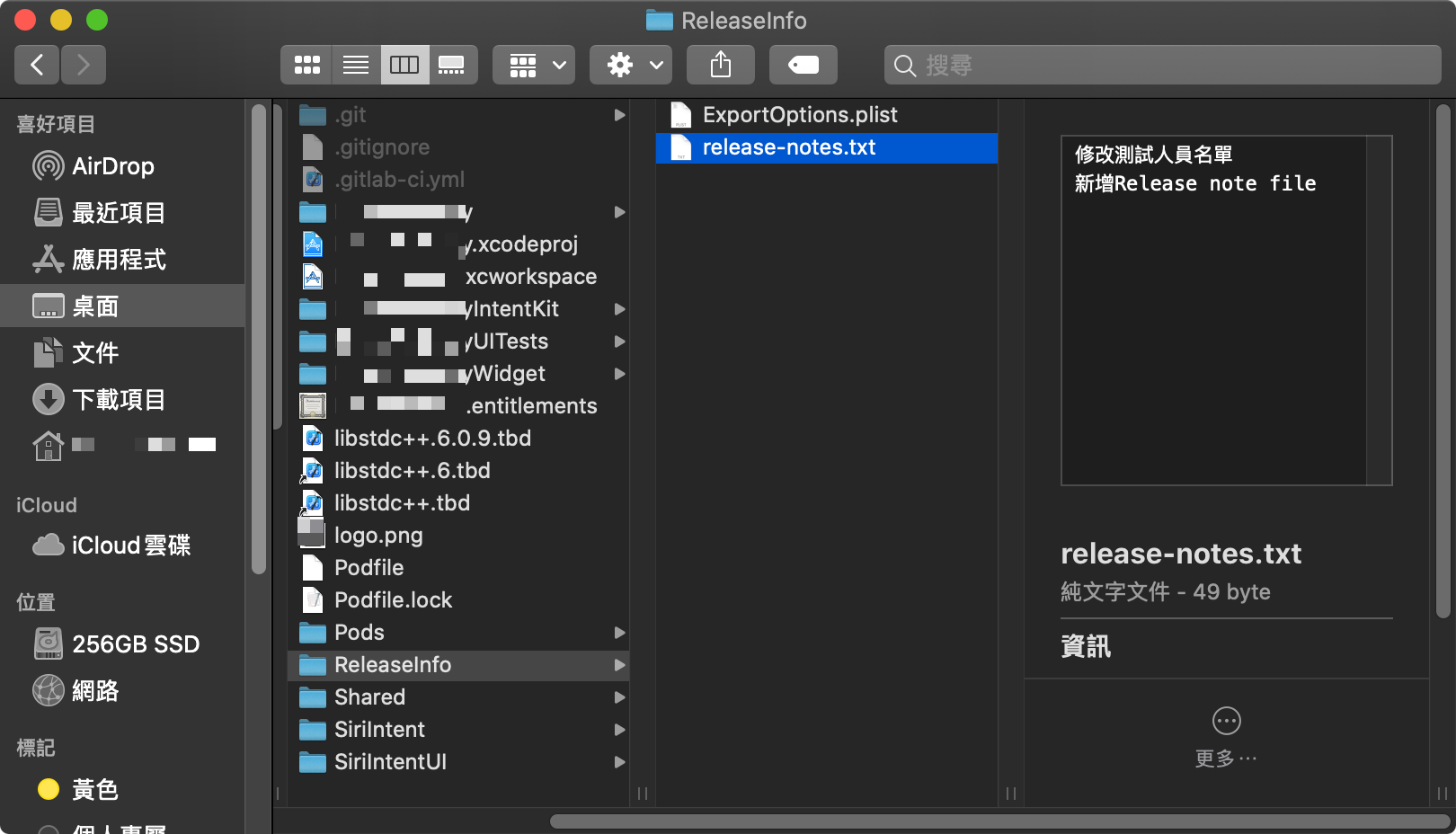
Task: Select the Podfile.lock file icon
Action: coord(313,600)
